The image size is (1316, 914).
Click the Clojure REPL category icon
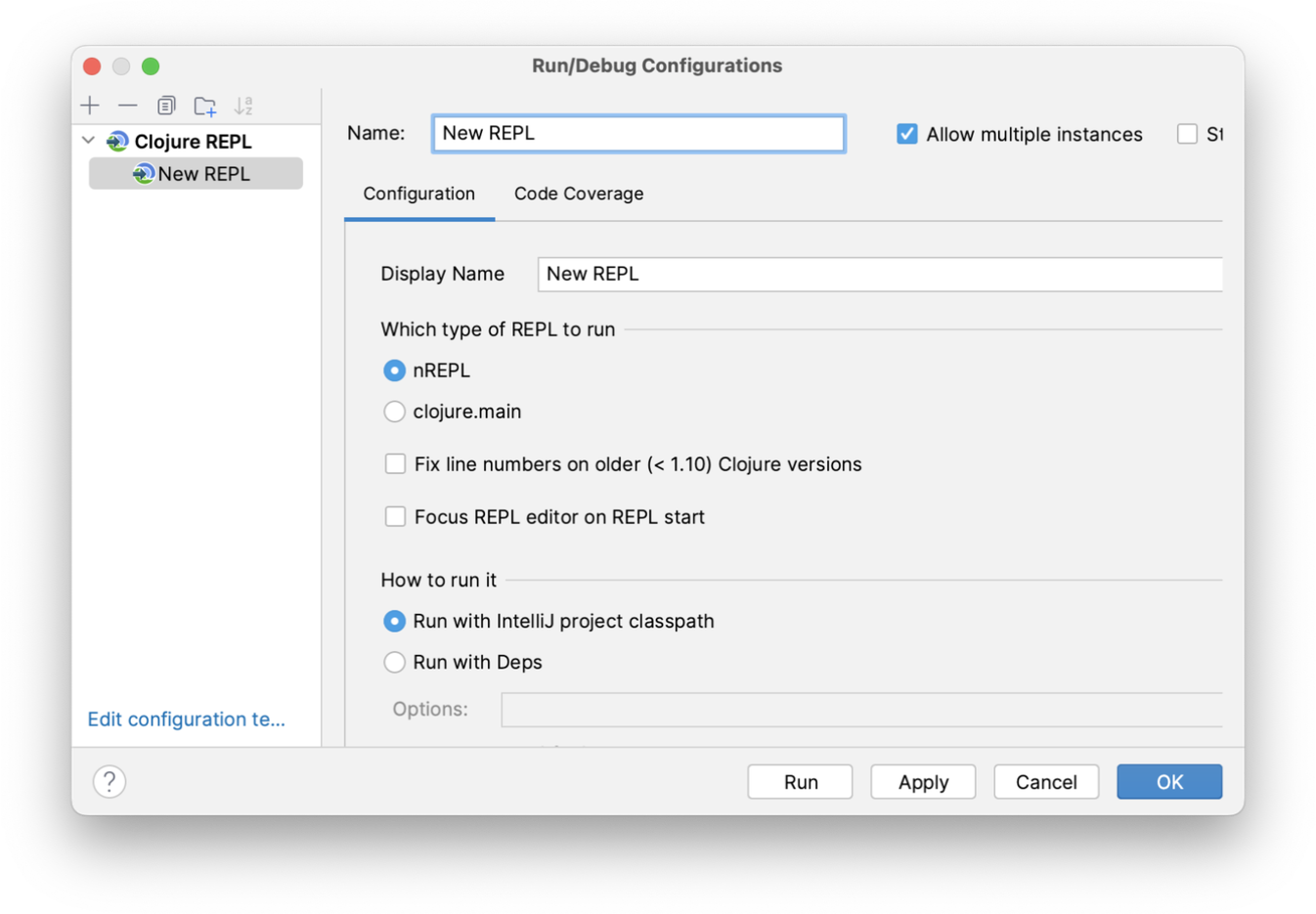[x=117, y=142]
